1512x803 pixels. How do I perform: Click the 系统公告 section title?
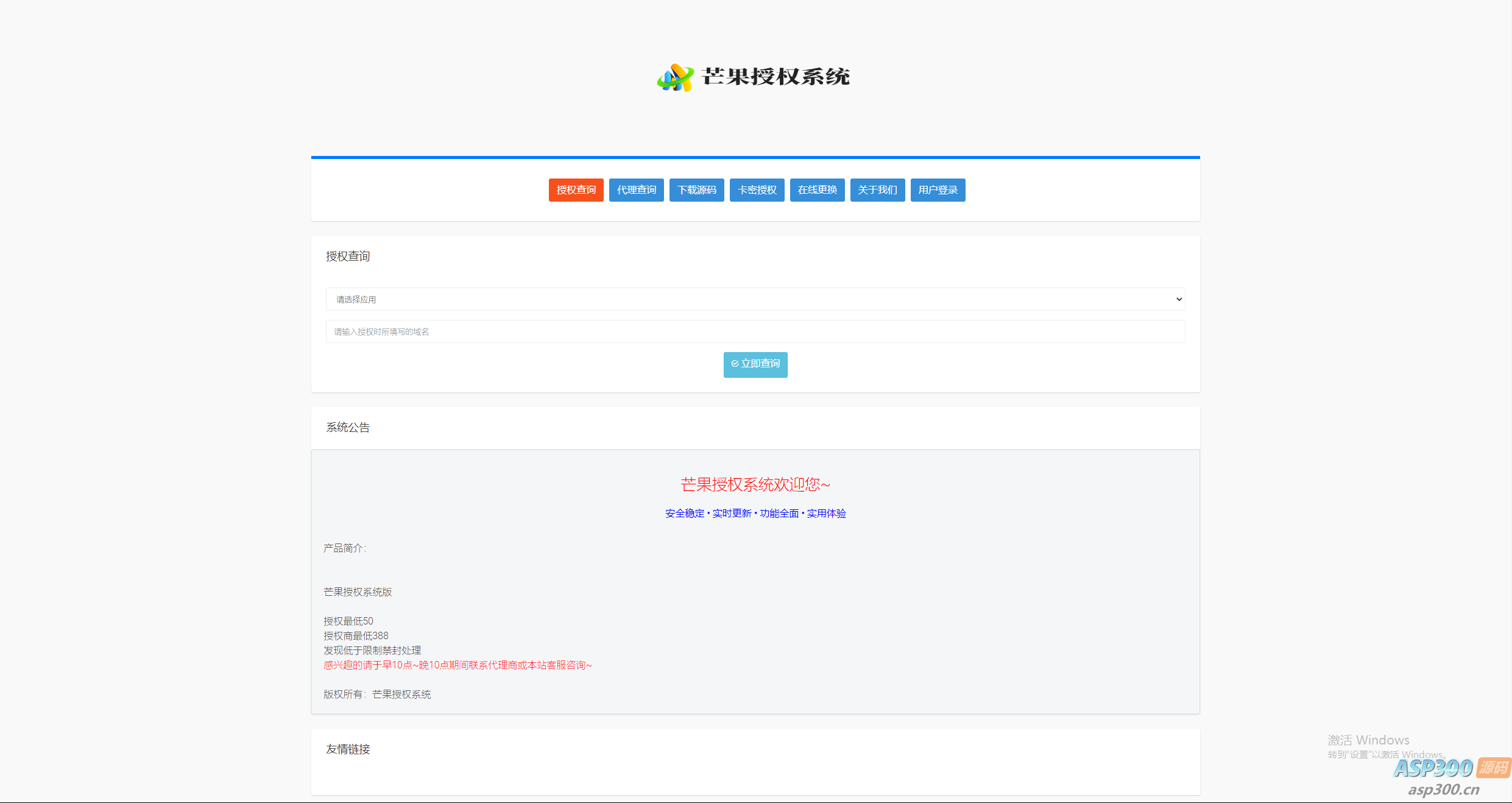[348, 427]
